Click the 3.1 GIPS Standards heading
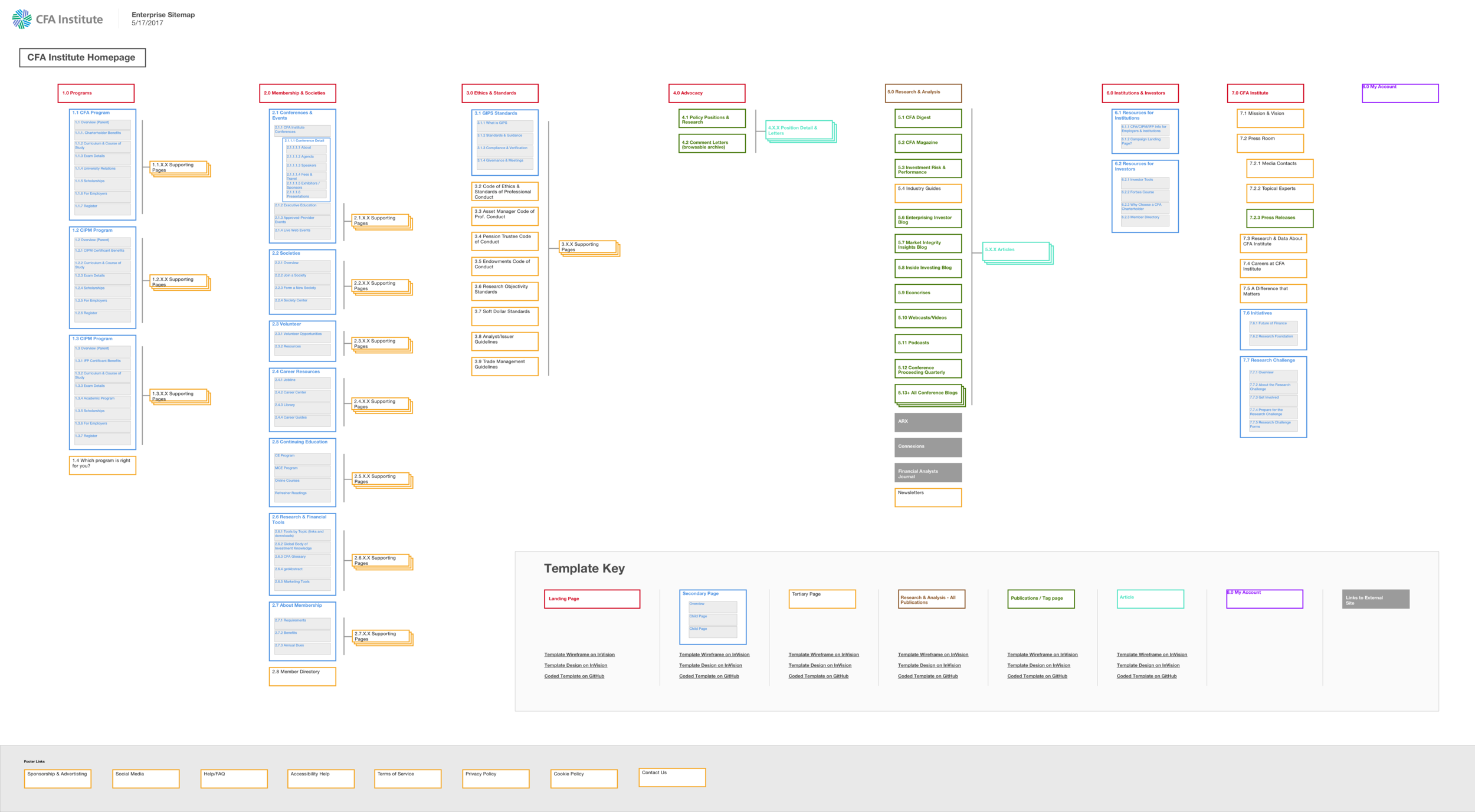 (496, 113)
